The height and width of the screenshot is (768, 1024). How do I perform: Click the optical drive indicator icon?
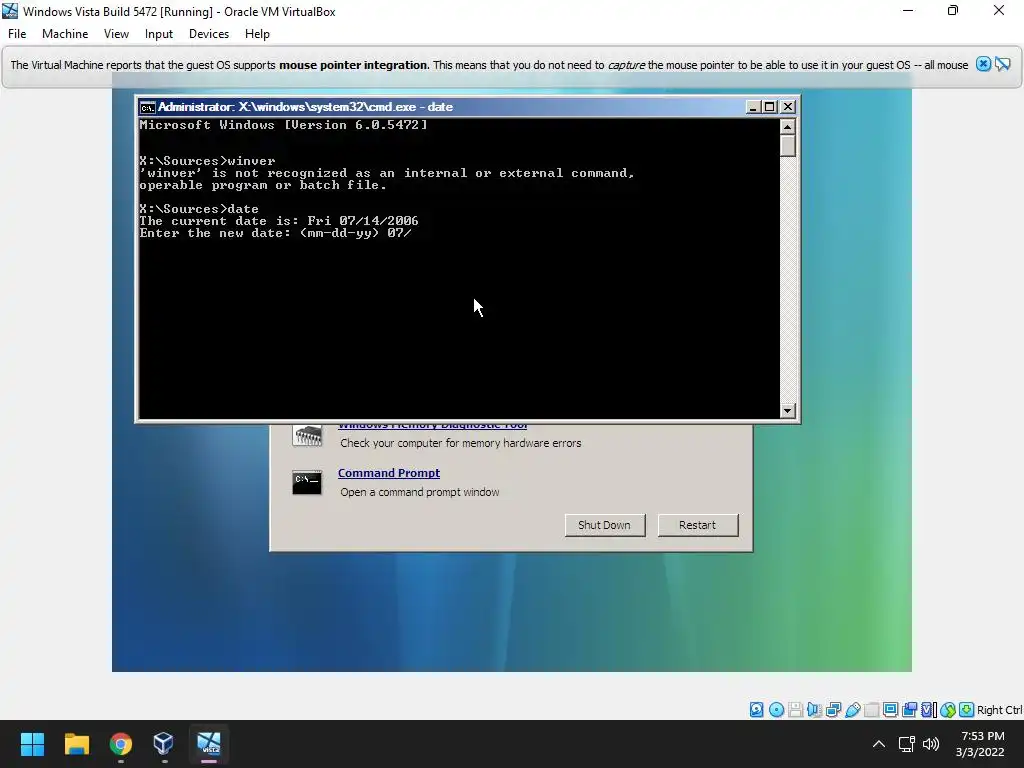click(776, 710)
